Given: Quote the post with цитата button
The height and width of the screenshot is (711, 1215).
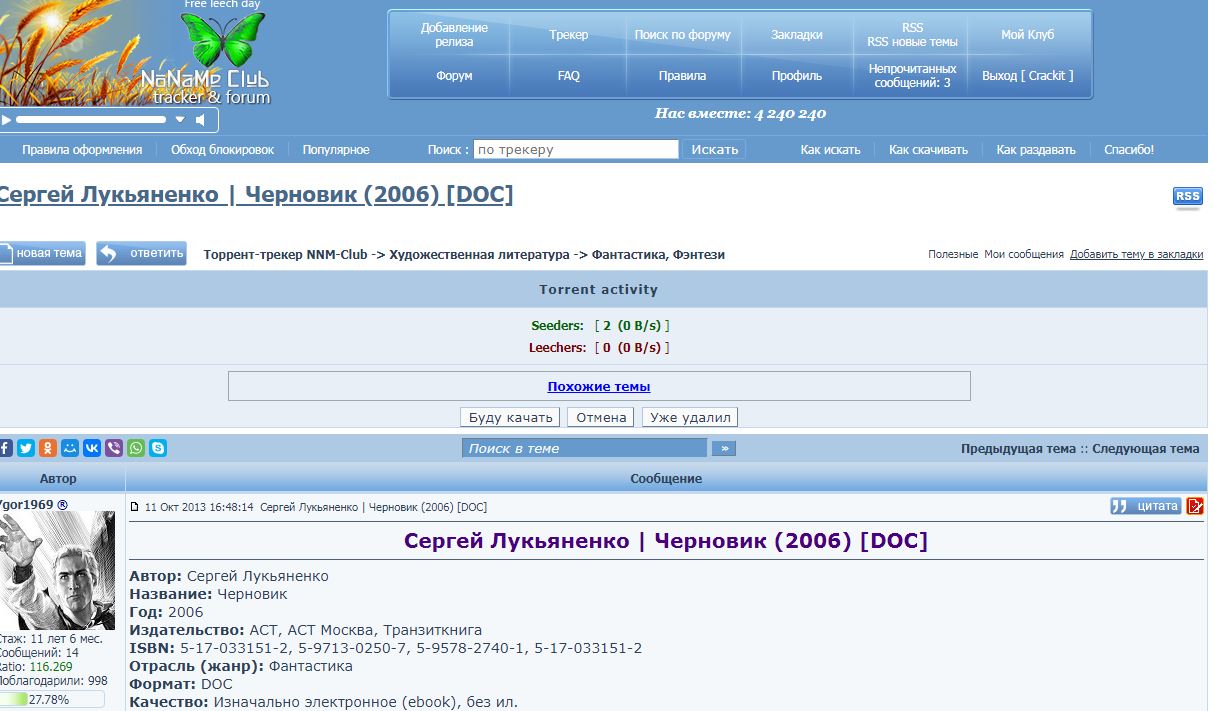Looking at the screenshot, I should [1145, 506].
